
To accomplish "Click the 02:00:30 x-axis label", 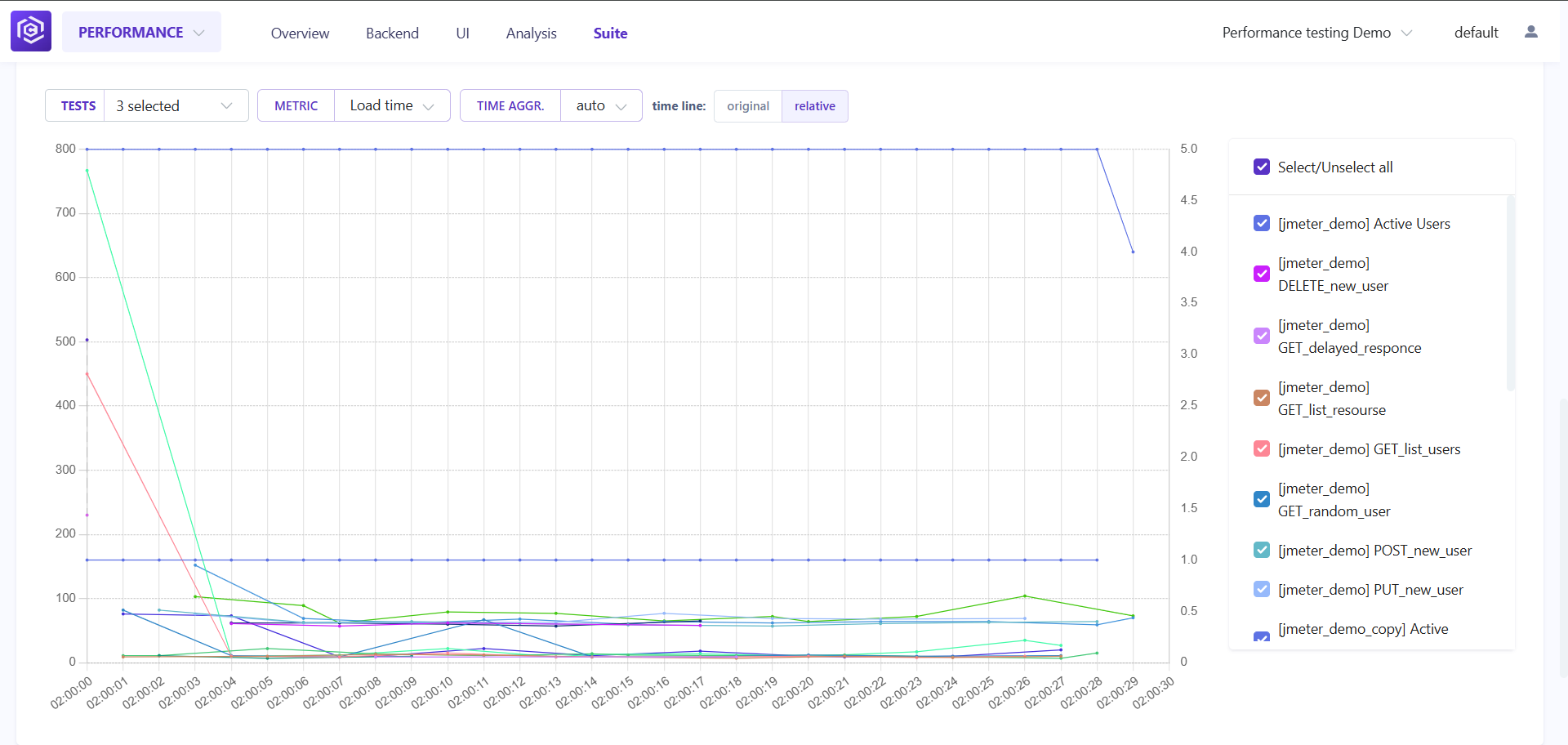I will click(1153, 692).
